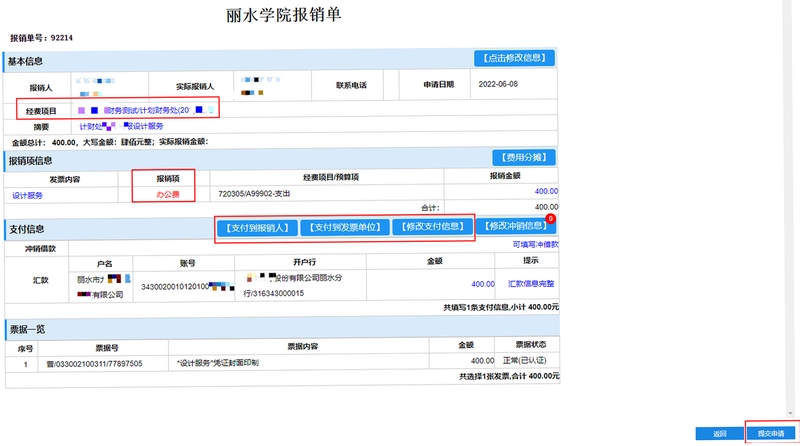The height and width of the screenshot is (446, 800).
Task: Click the account number 3430020010120100
Action: click(187, 287)
